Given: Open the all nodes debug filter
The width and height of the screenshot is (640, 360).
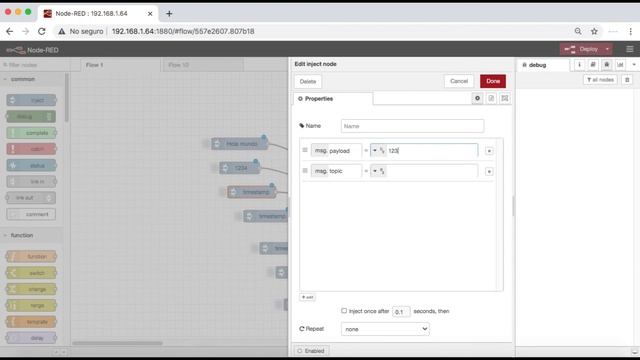Looking at the screenshot, I should [x=600, y=80].
